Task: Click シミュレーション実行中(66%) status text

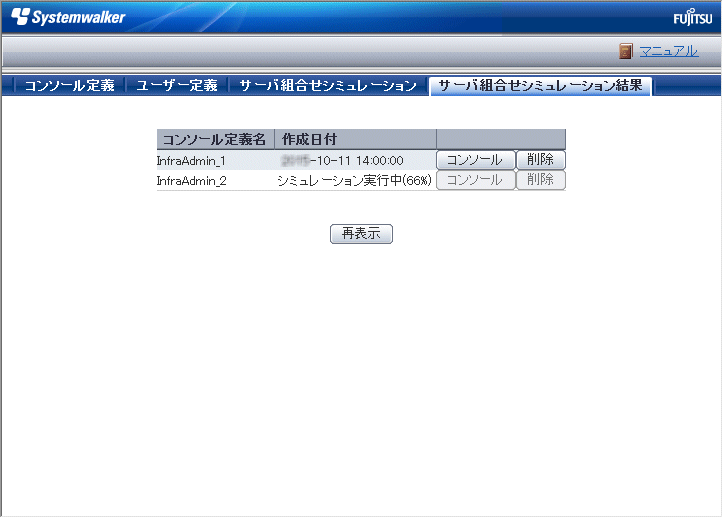Action: pyautogui.click(x=354, y=180)
